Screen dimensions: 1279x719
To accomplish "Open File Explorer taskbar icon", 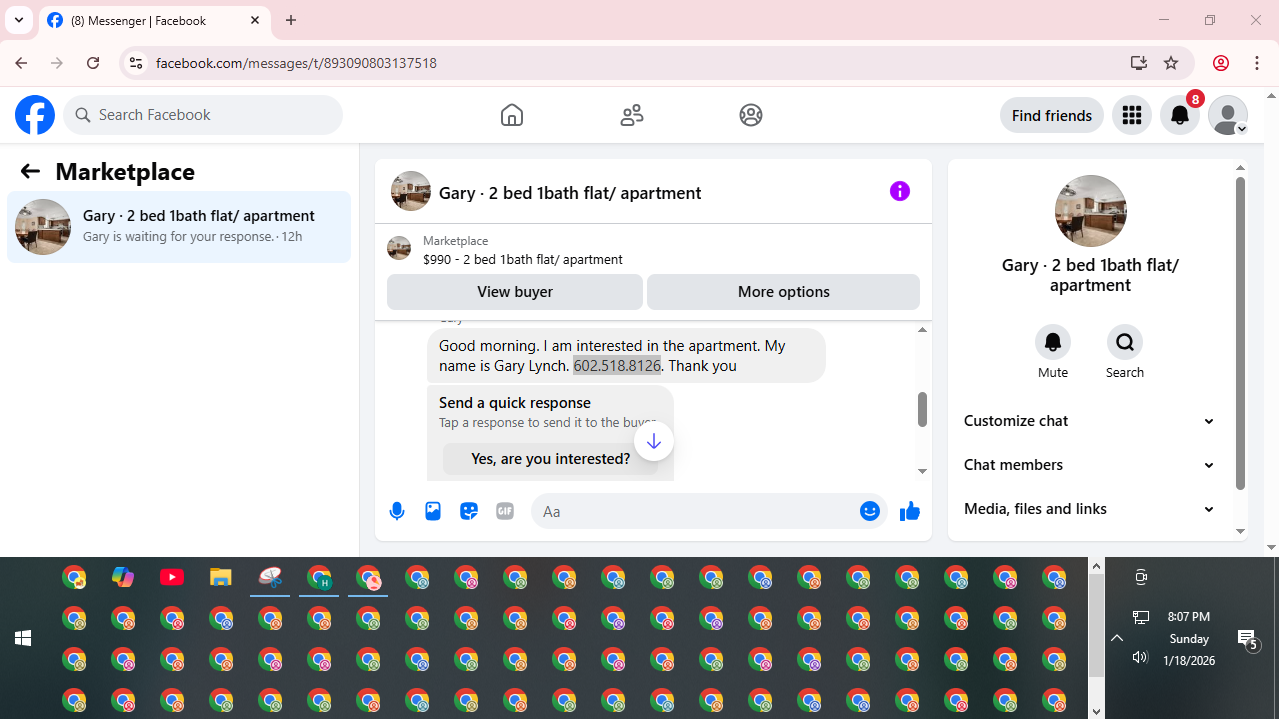I will 221,577.
